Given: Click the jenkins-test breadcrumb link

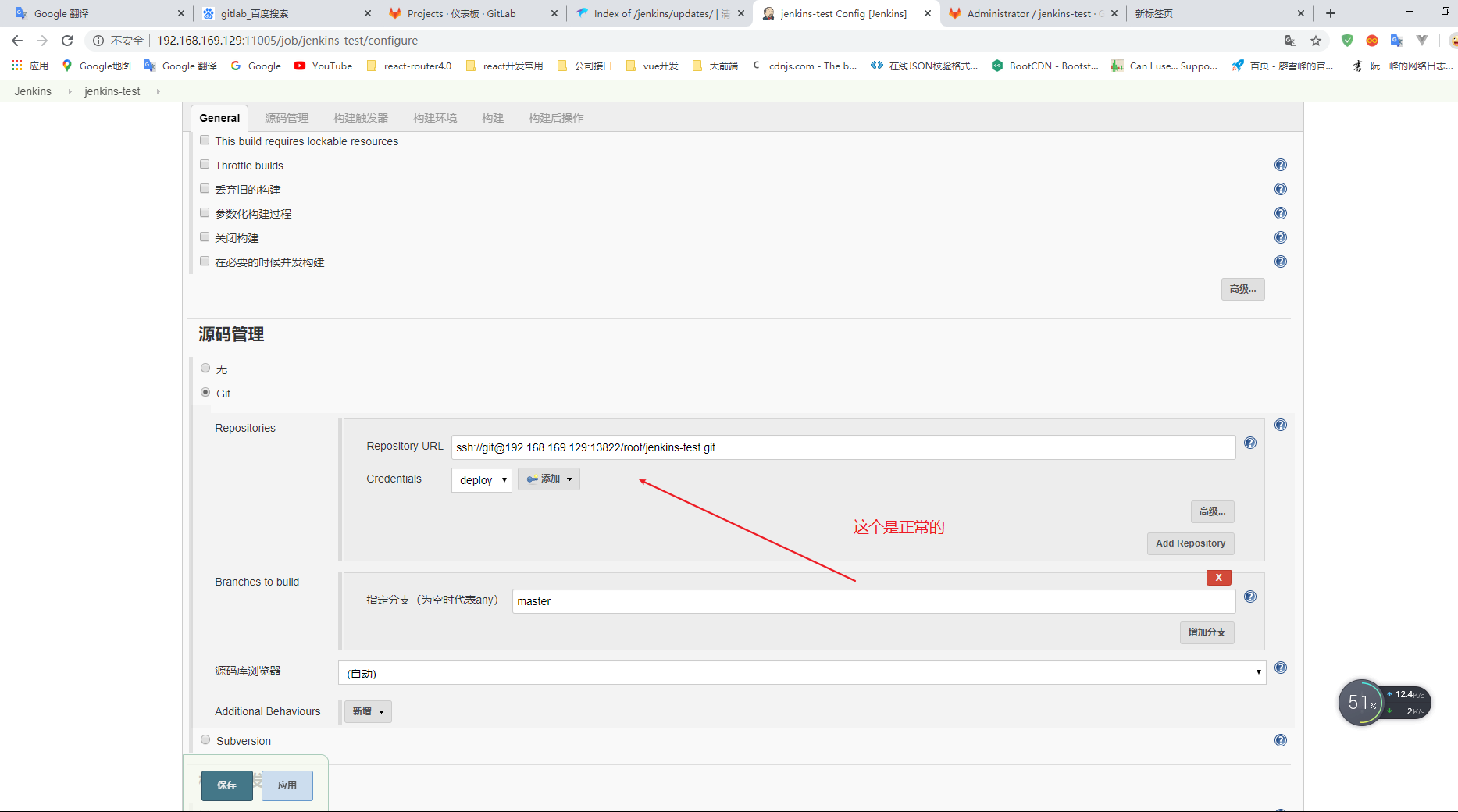Looking at the screenshot, I should click(112, 91).
